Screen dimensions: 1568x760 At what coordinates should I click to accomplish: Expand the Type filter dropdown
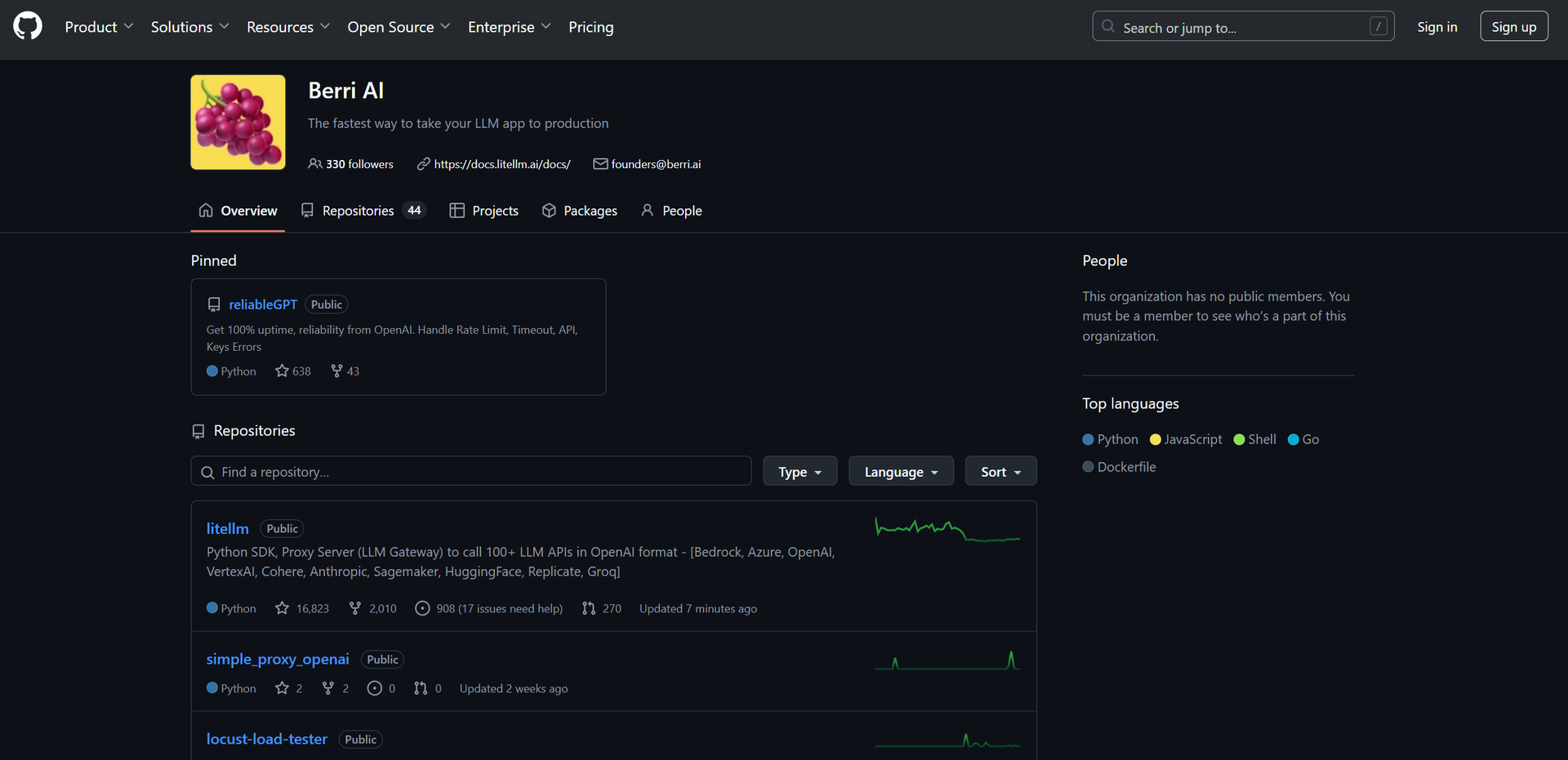(x=800, y=471)
